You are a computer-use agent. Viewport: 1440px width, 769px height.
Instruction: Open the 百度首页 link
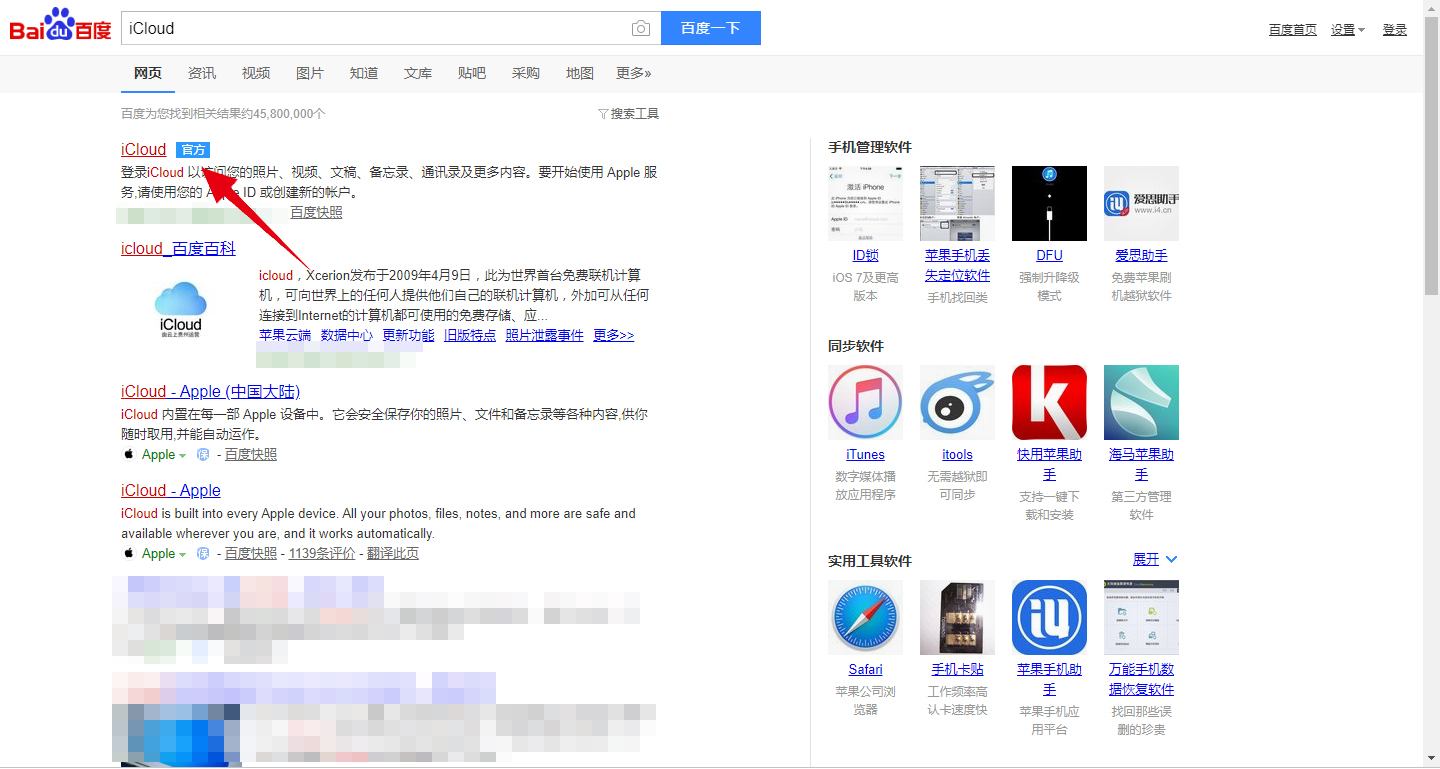coord(1293,30)
